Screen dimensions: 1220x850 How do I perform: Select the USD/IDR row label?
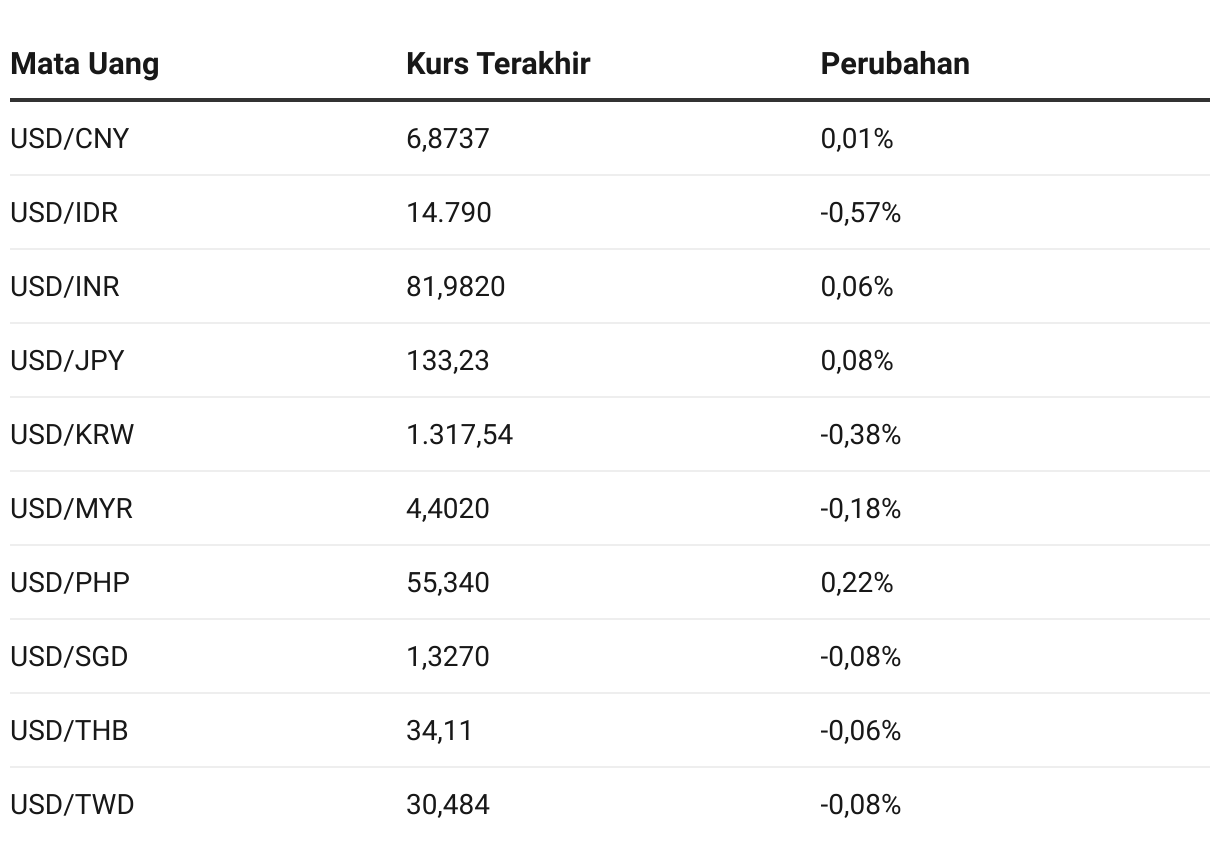[x=64, y=212]
